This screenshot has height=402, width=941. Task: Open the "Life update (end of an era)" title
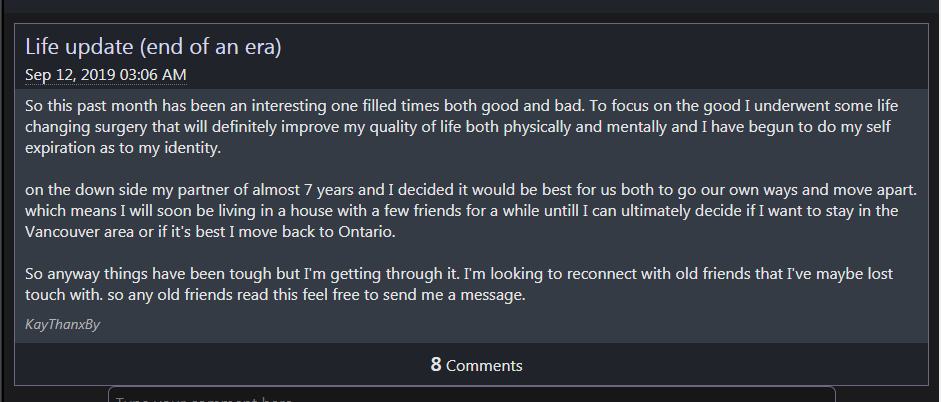point(153,47)
